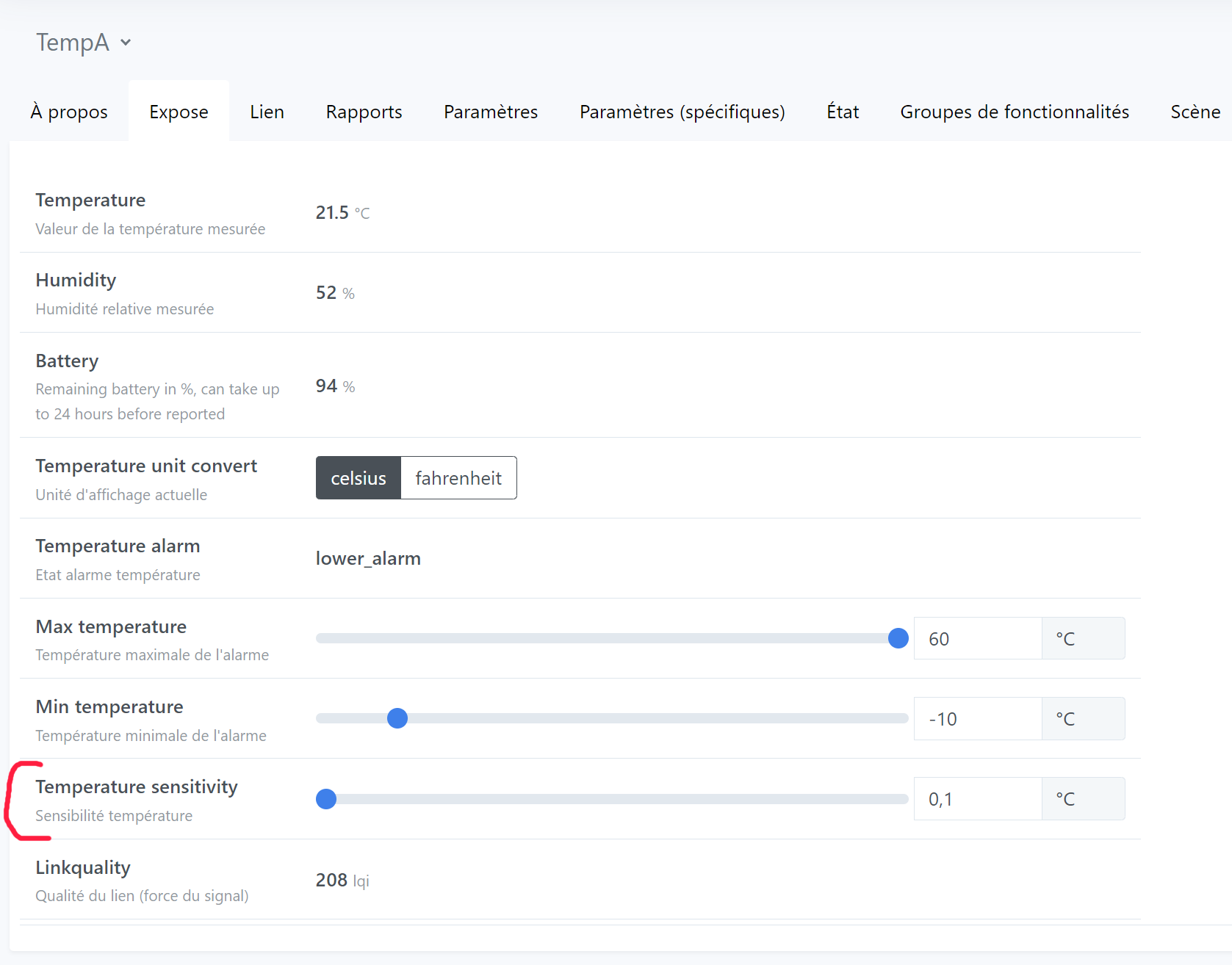Switch to the À propos tab

[x=69, y=112]
